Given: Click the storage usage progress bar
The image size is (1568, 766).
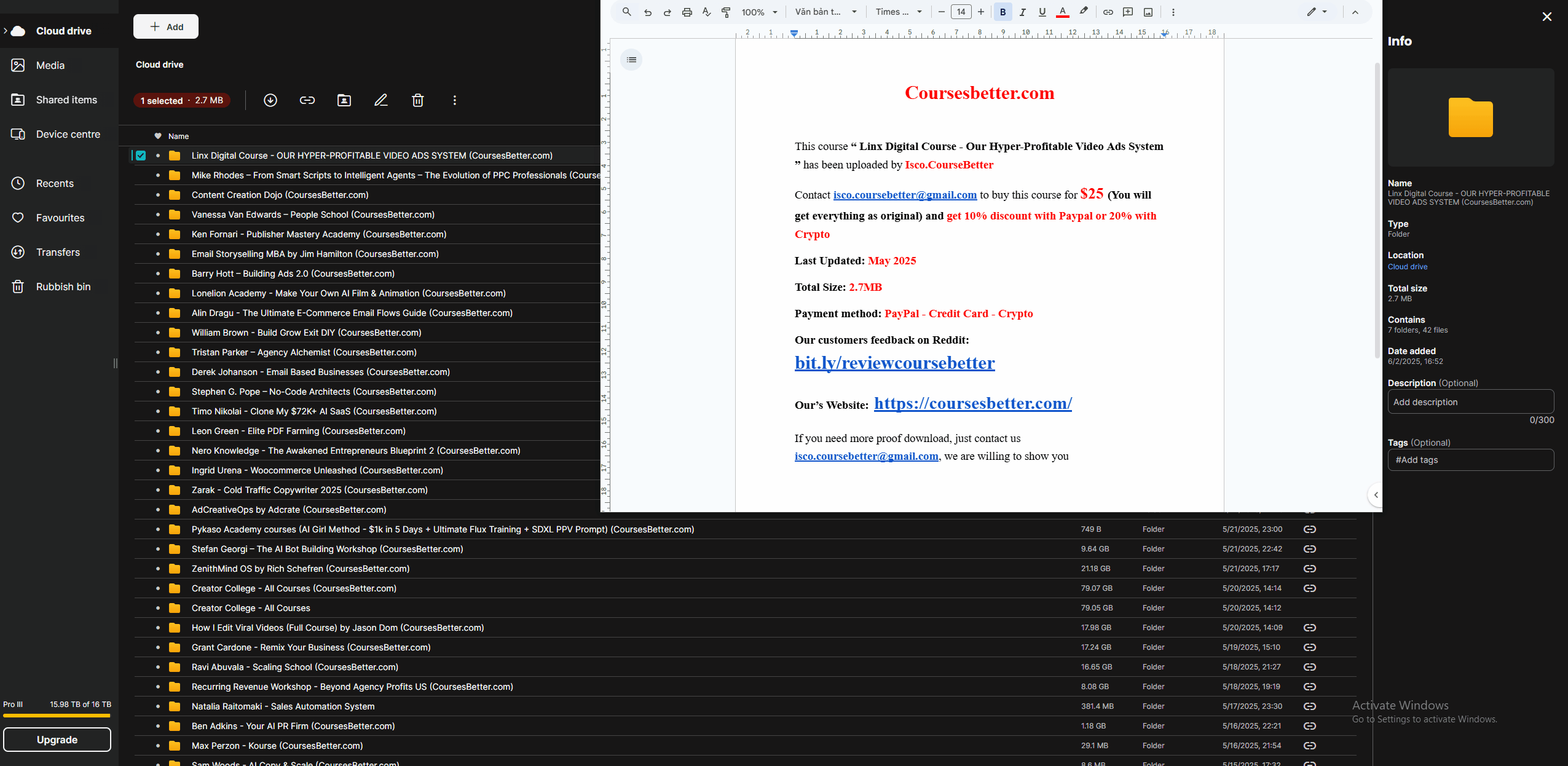Looking at the screenshot, I should point(57,716).
